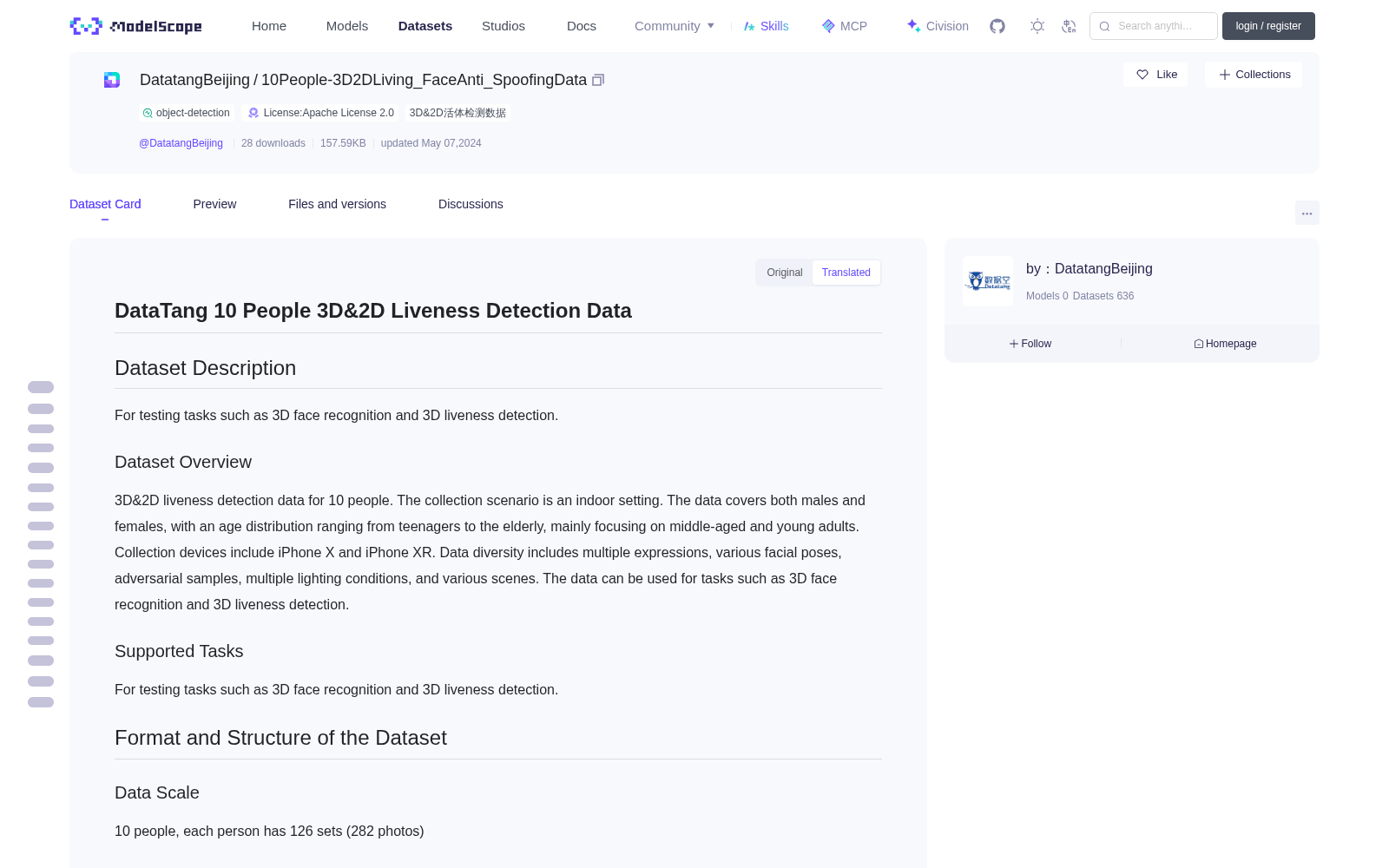Expand the Community dropdown menu
This screenshot has height=868, width=1389.
675,26
